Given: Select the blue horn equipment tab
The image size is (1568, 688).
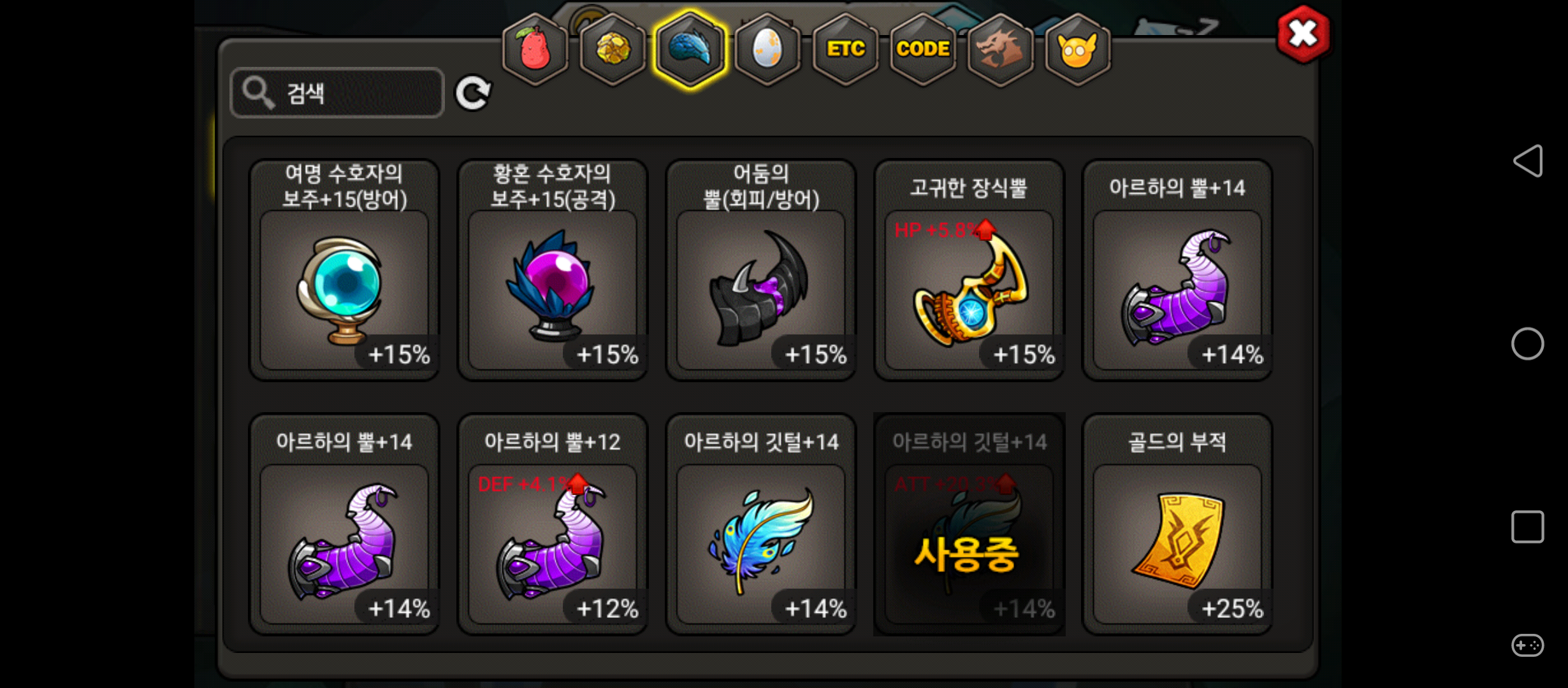Looking at the screenshot, I should point(690,49).
